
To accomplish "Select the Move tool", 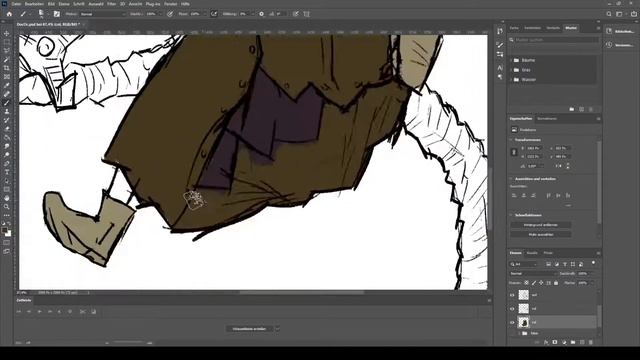I will click(x=7, y=33).
